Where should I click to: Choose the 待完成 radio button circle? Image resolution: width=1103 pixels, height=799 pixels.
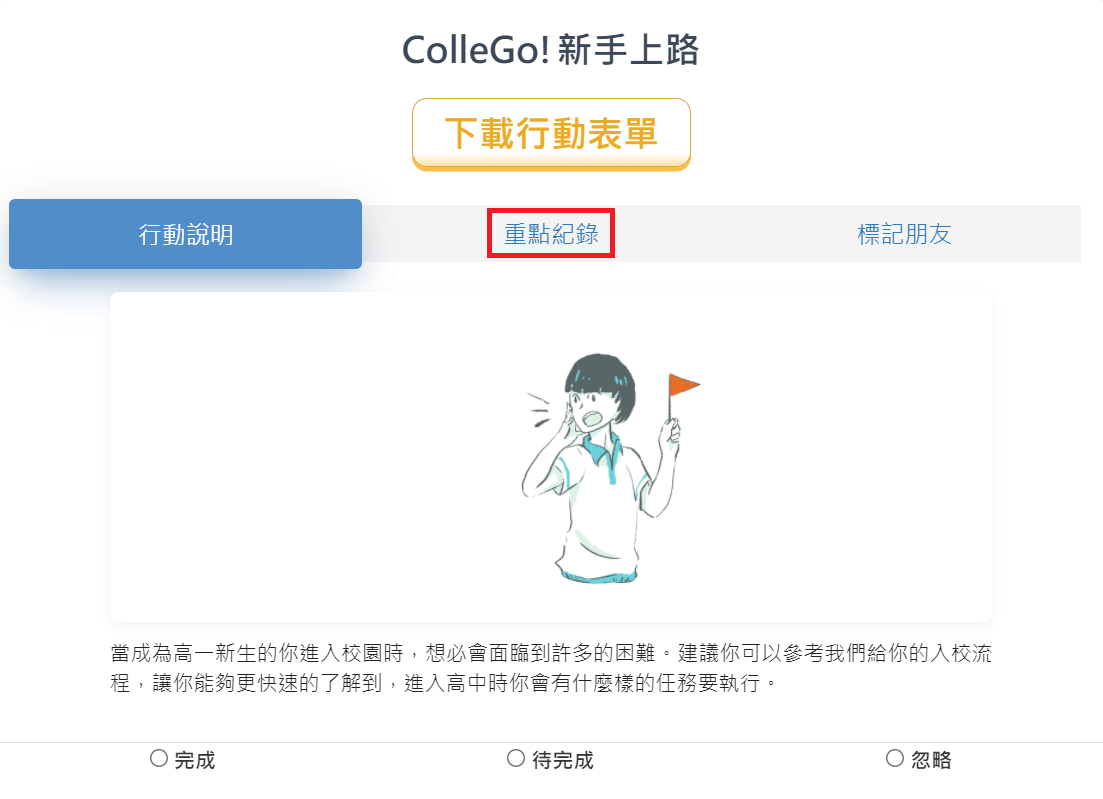(x=516, y=758)
